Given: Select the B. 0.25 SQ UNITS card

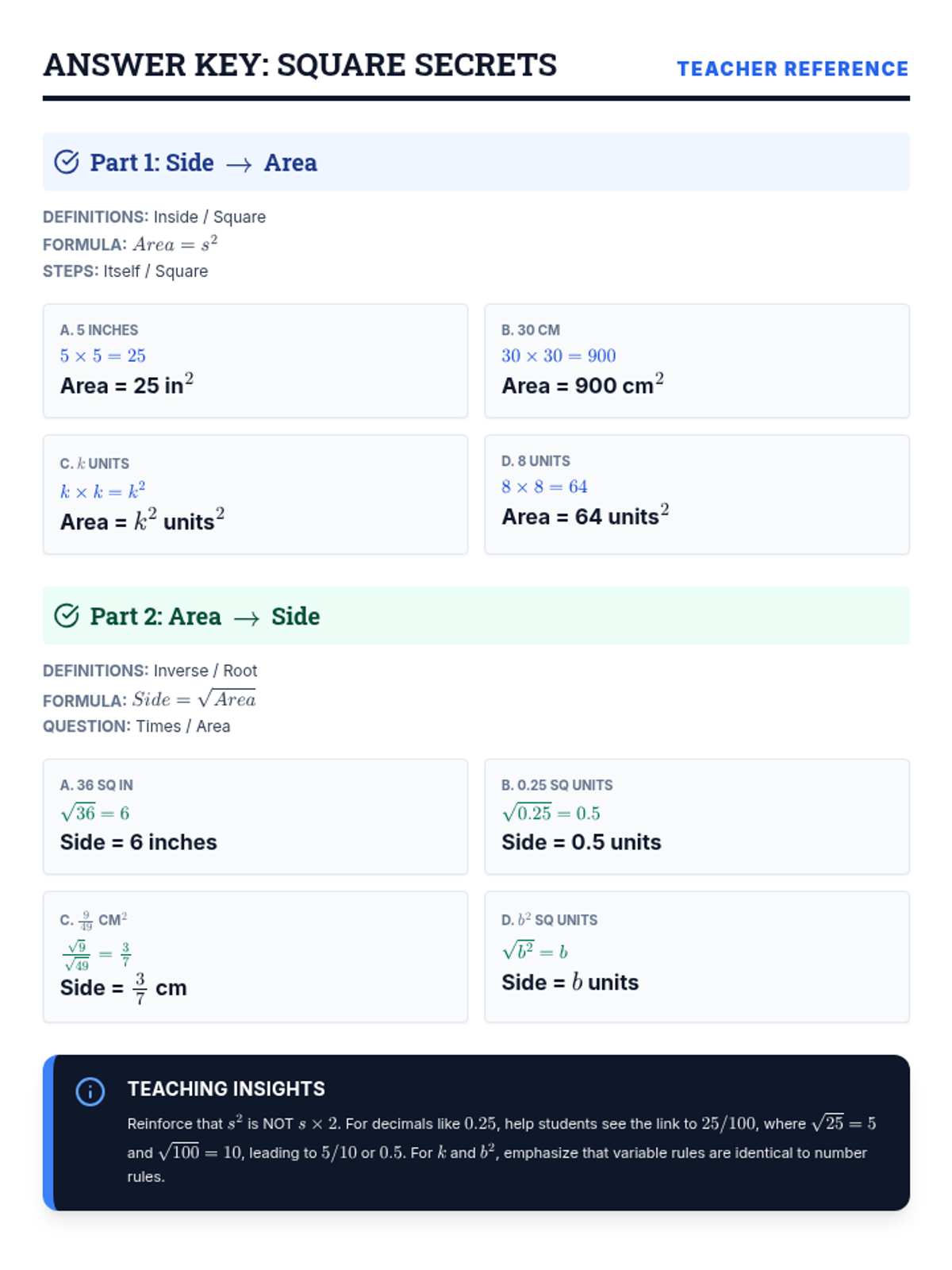Looking at the screenshot, I should pos(697,817).
